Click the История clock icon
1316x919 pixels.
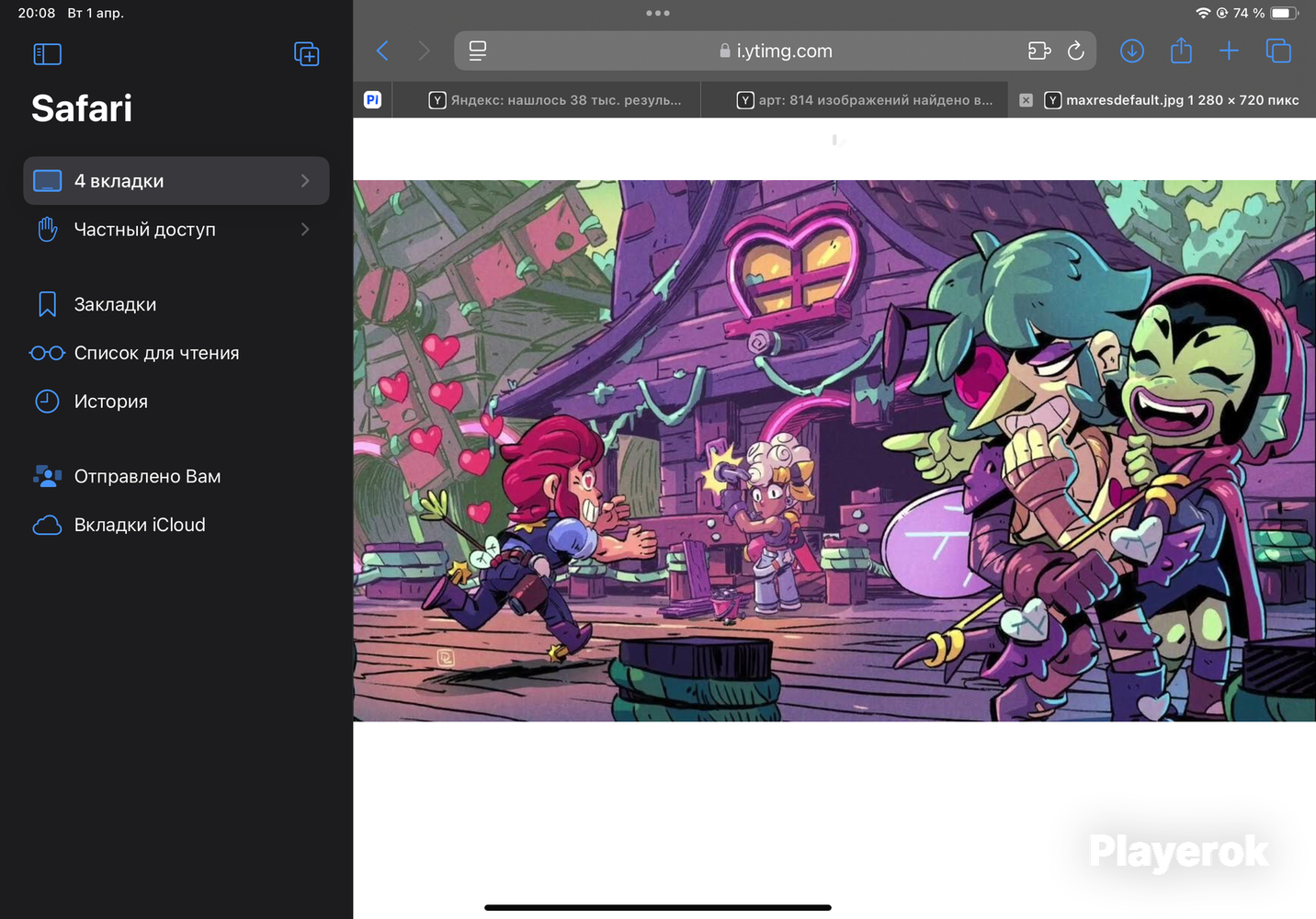point(47,402)
